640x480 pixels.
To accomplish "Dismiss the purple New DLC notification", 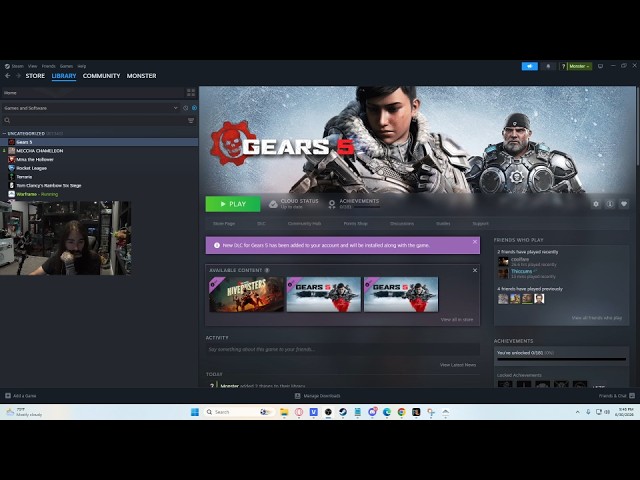I will coord(475,242).
